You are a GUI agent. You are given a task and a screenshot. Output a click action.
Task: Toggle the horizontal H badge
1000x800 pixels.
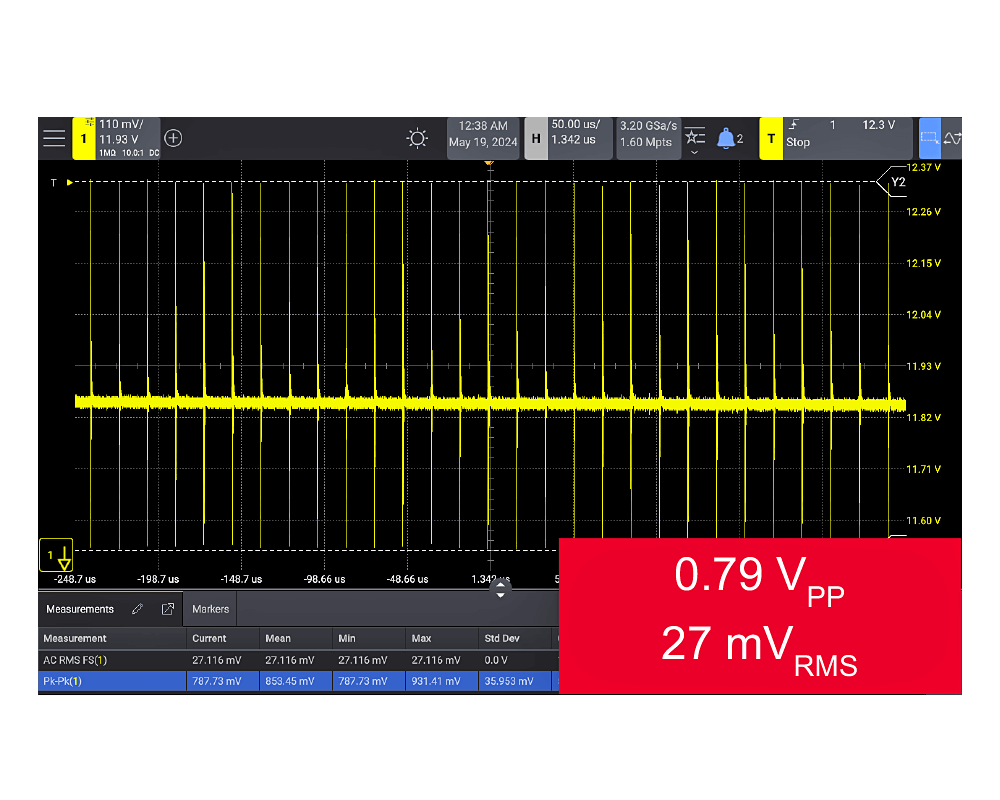click(536, 138)
